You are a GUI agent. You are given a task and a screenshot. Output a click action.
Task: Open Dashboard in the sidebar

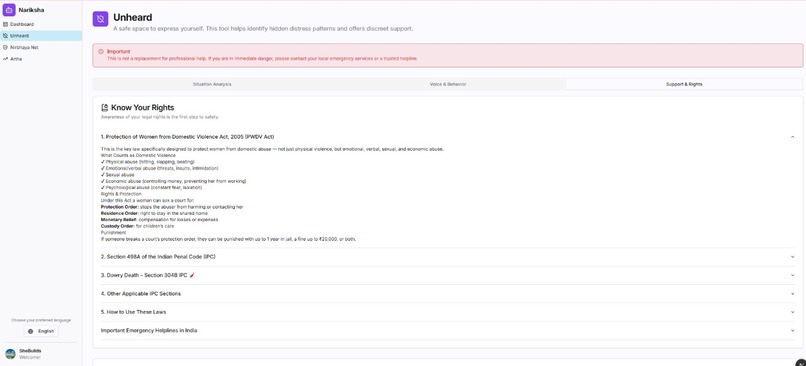click(41, 24)
